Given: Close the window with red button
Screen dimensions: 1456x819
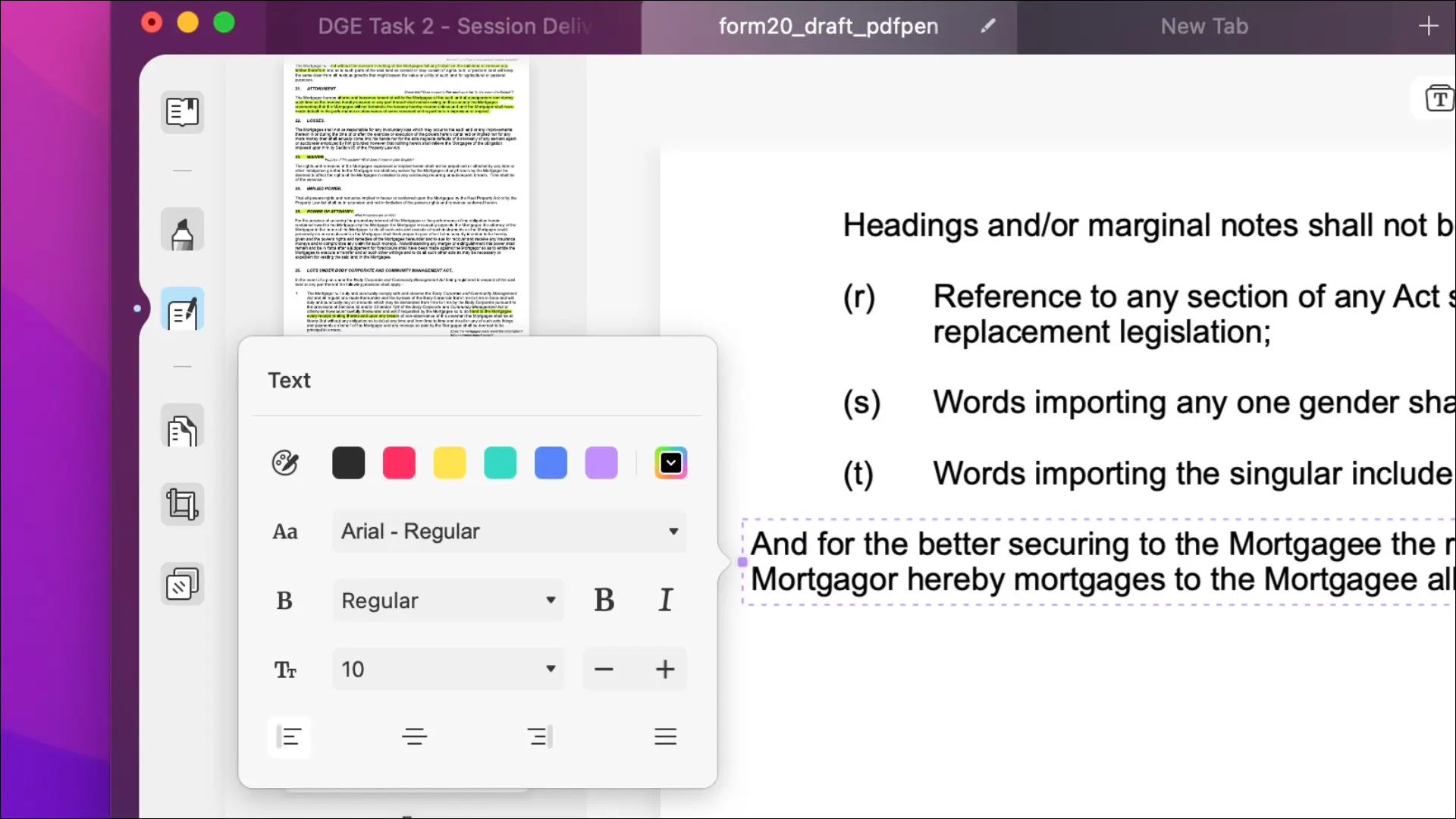Looking at the screenshot, I should click(x=152, y=23).
